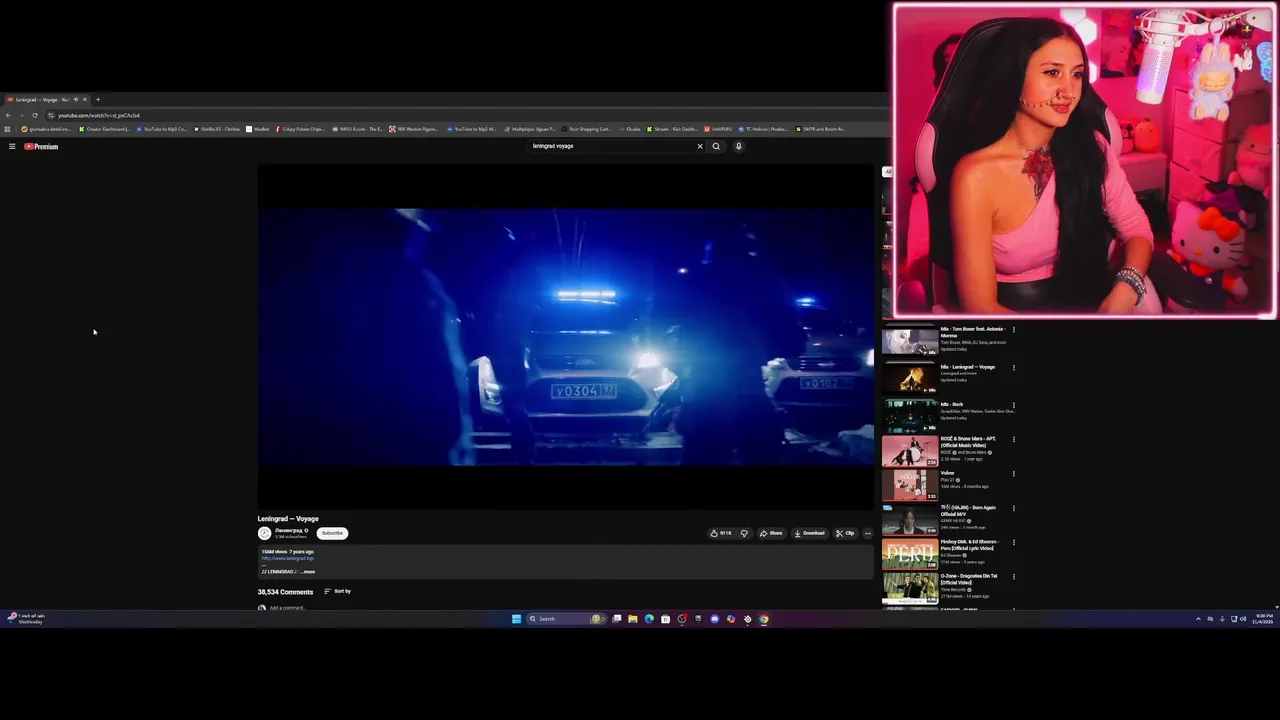1280x720 pixels.
Task: Open options for ROSÉ & Bruno Mars row
Action: [x=1013, y=439]
